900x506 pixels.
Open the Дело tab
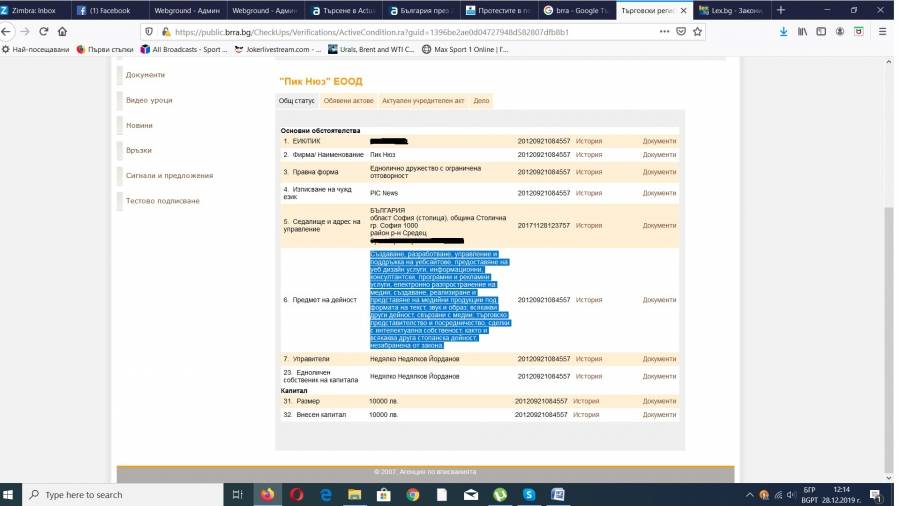[481, 101]
